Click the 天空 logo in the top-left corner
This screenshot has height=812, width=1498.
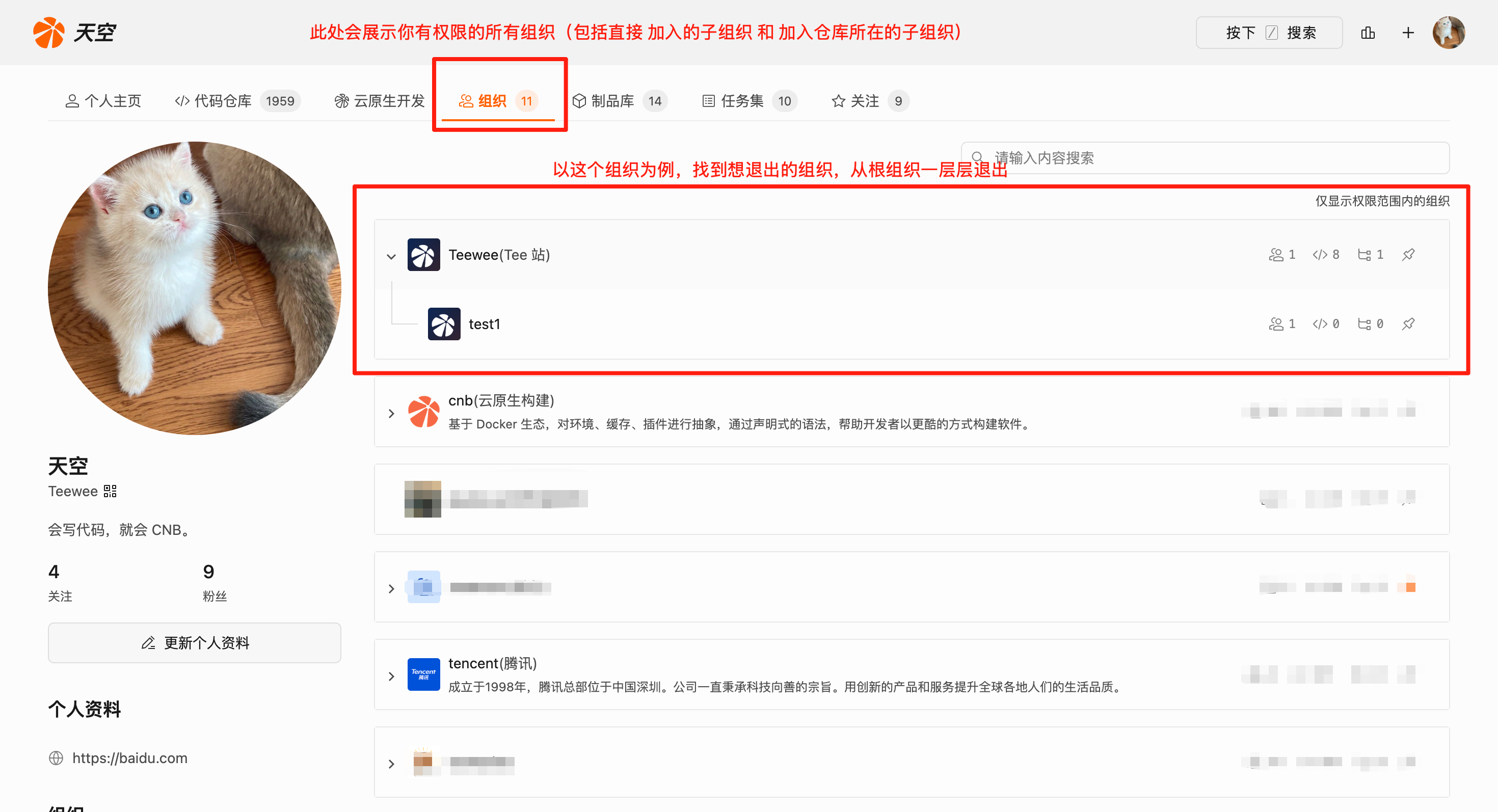coord(75,33)
